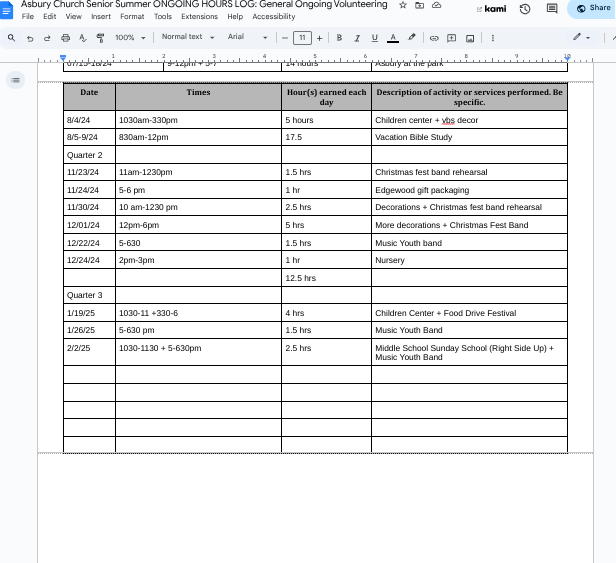Move document to a folder
The image size is (616, 563).
coord(420,6)
